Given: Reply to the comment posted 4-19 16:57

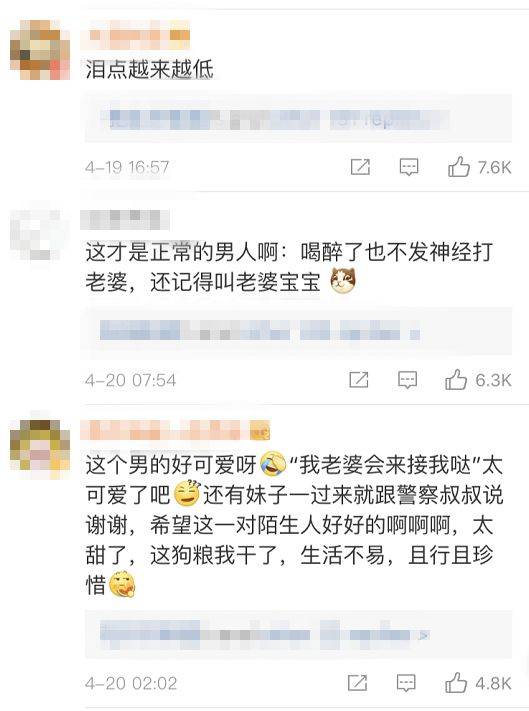Looking at the screenshot, I should (x=408, y=167).
